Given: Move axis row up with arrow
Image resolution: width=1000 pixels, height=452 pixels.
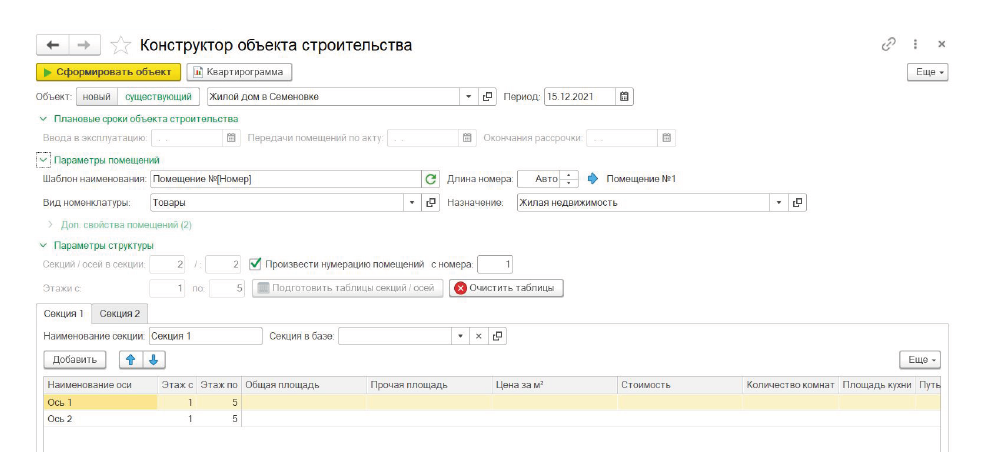Looking at the screenshot, I should click(x=129, y=360).
